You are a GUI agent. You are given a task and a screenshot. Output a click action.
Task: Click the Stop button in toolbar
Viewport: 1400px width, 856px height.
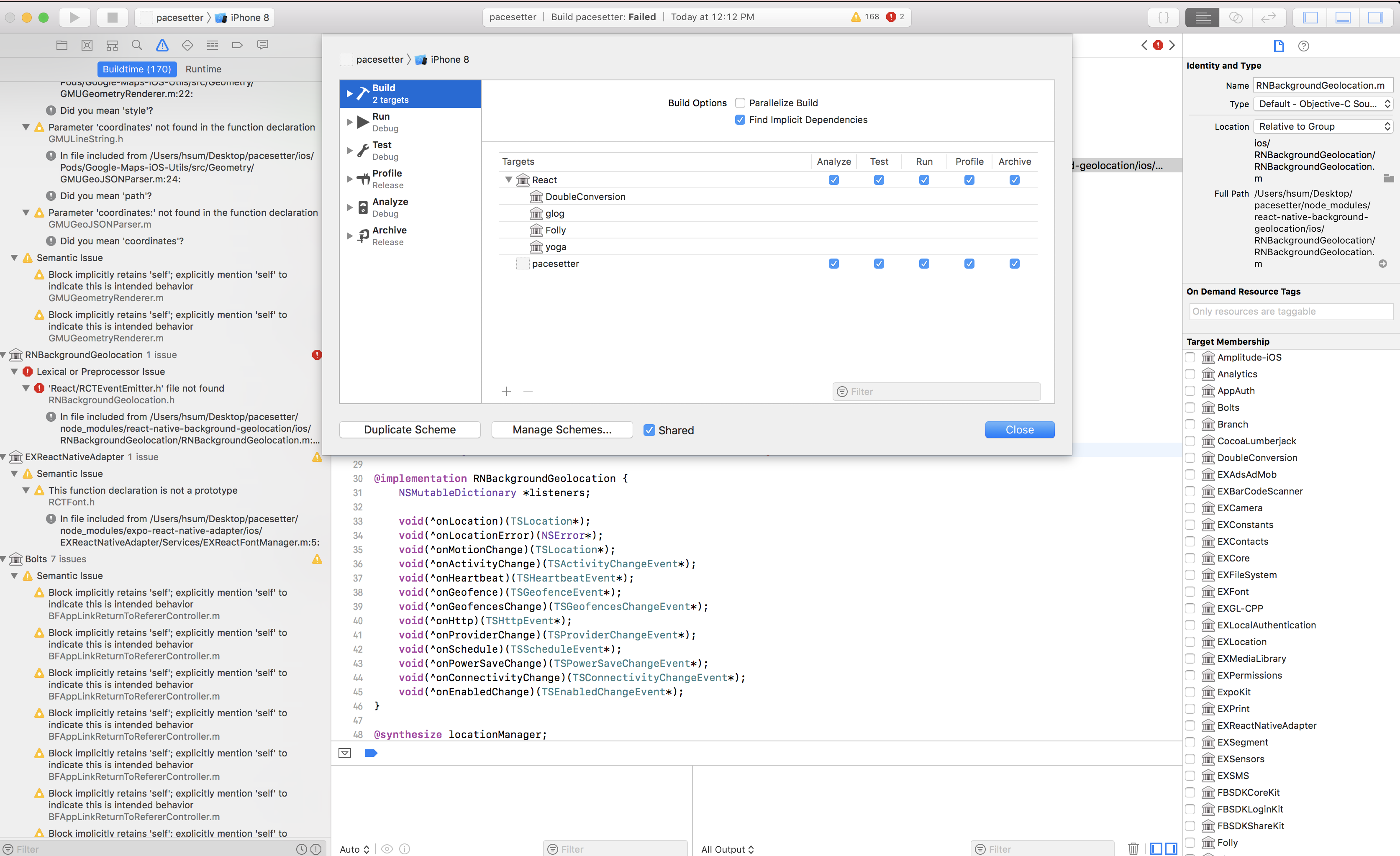click(113, 17)
